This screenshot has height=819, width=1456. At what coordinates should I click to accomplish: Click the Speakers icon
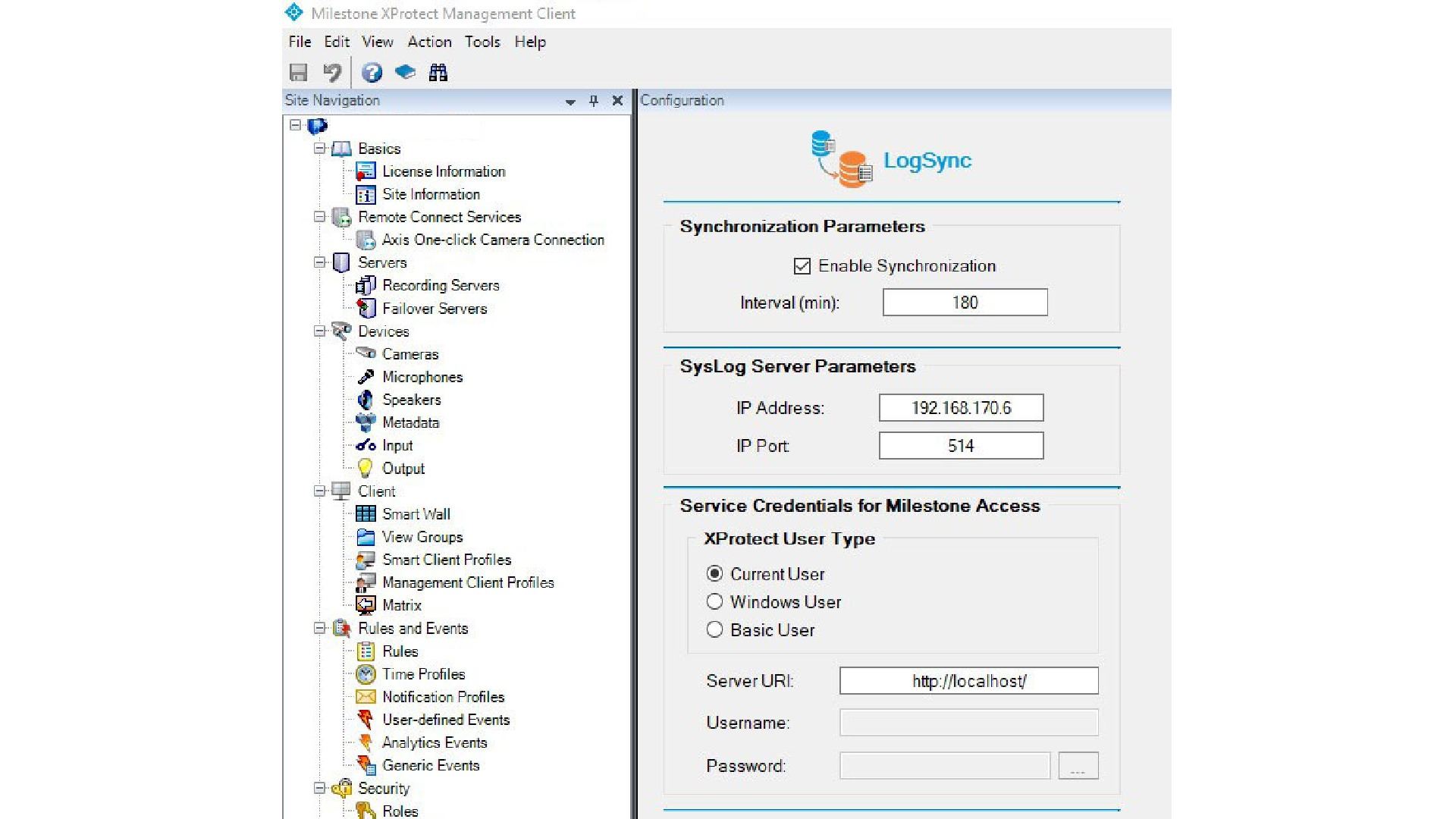tap(366, 400)
